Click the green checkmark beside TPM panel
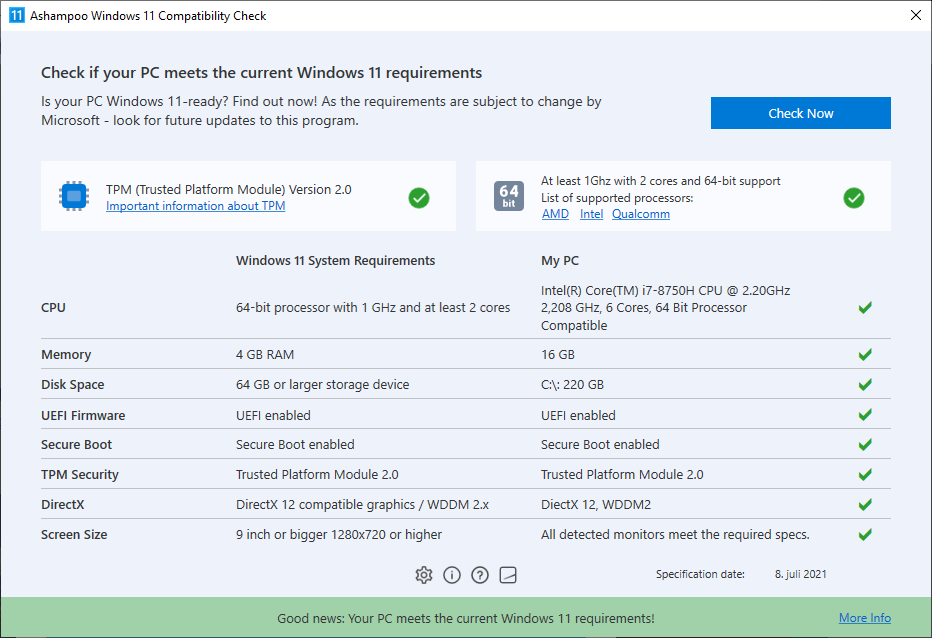Screen dimensions: 932x638 419,198
